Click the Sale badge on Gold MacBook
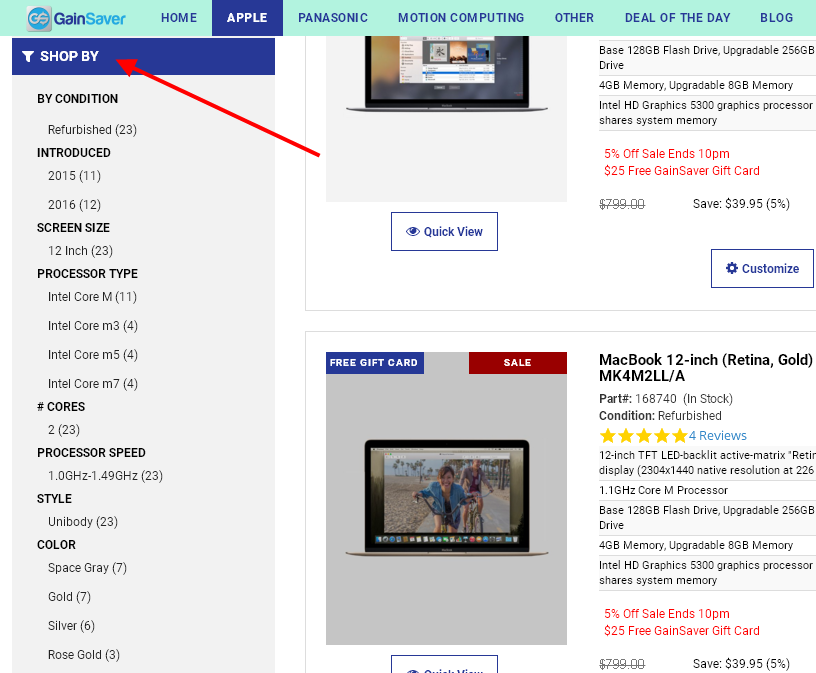Screen dimensions: 816x673 click(x=517, y=363)
